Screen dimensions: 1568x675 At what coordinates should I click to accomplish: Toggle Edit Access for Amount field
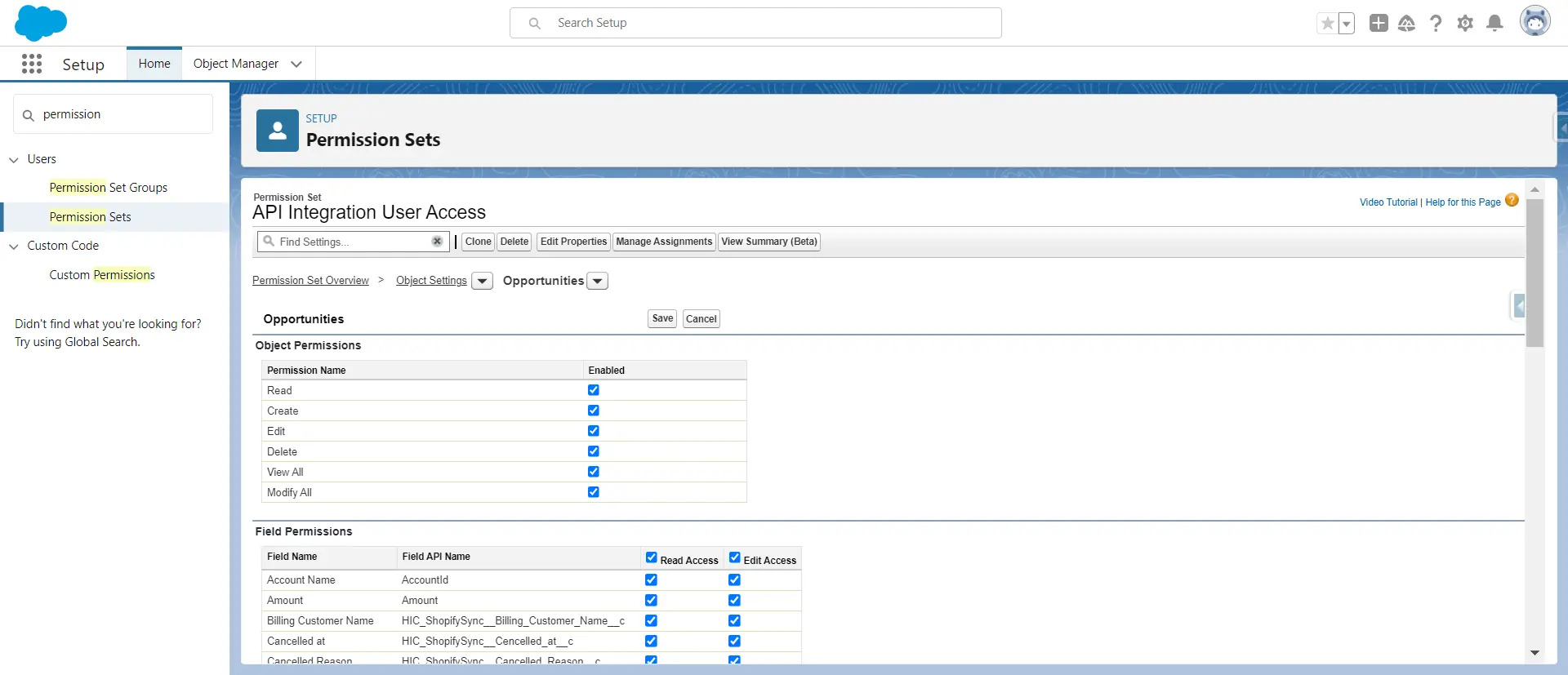click(x=734, y=600)
